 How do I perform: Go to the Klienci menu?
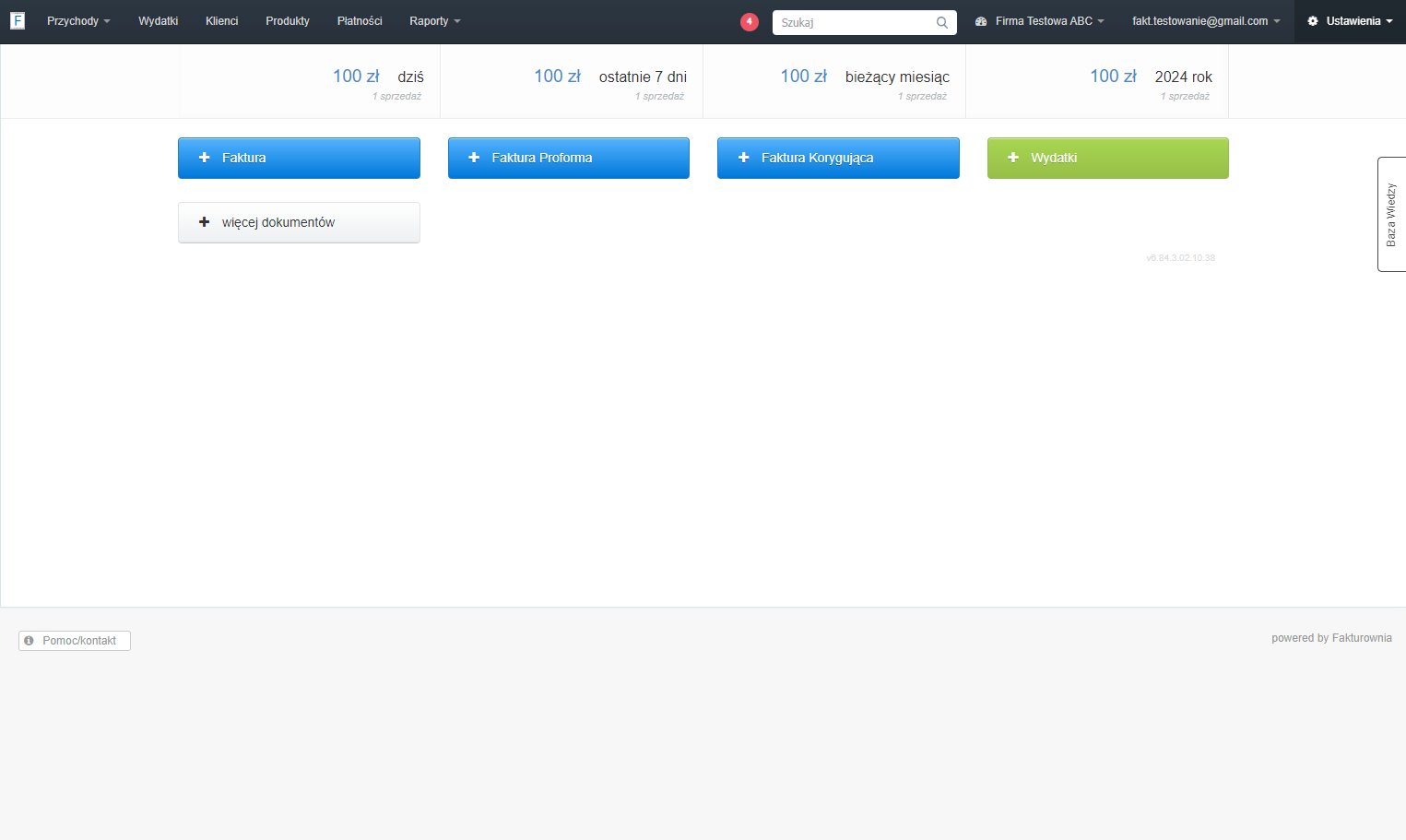pos(221,21)
